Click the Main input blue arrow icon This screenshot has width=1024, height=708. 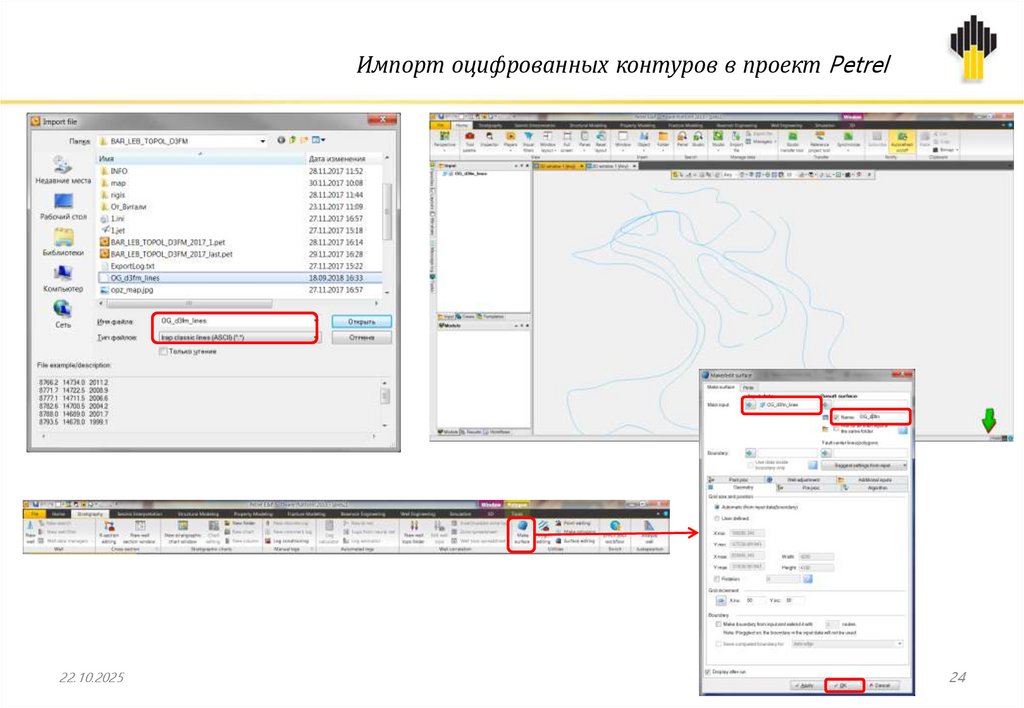750,405
